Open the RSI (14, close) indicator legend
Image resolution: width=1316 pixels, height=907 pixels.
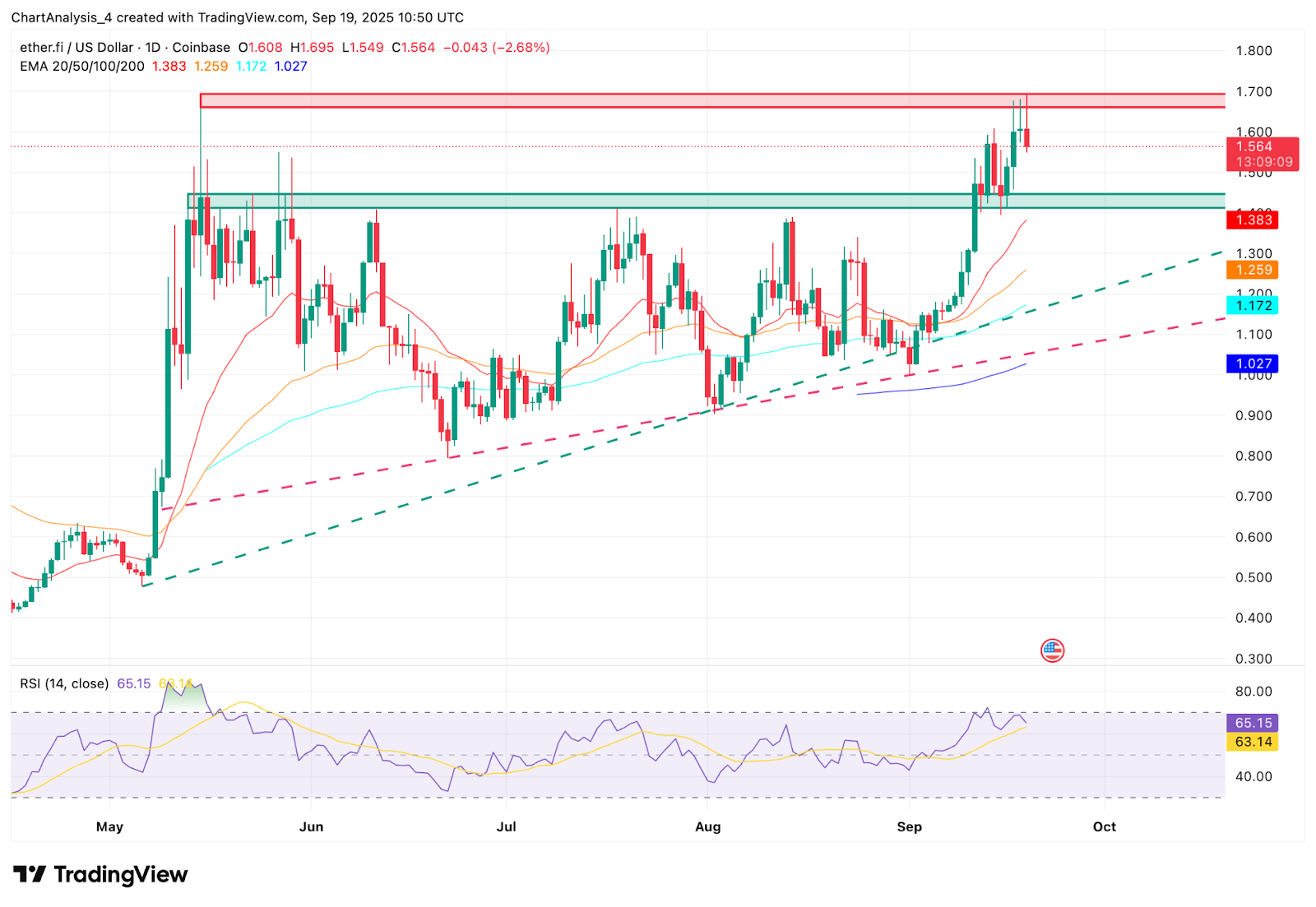[64, 683]
